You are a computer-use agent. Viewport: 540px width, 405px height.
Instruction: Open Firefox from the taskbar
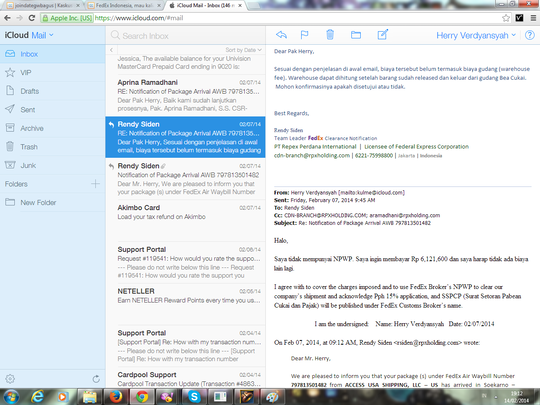pos(116,397)
